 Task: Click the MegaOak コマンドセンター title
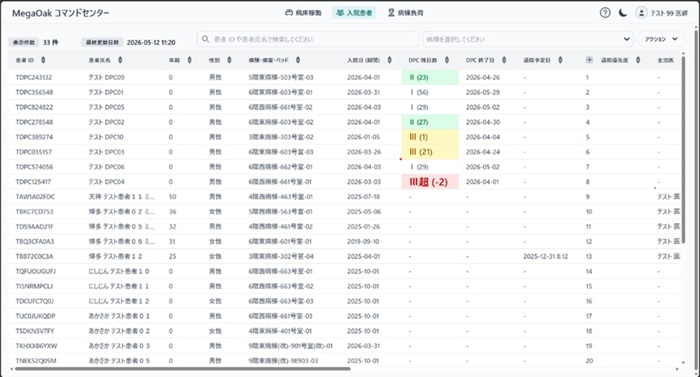point(61,13)
